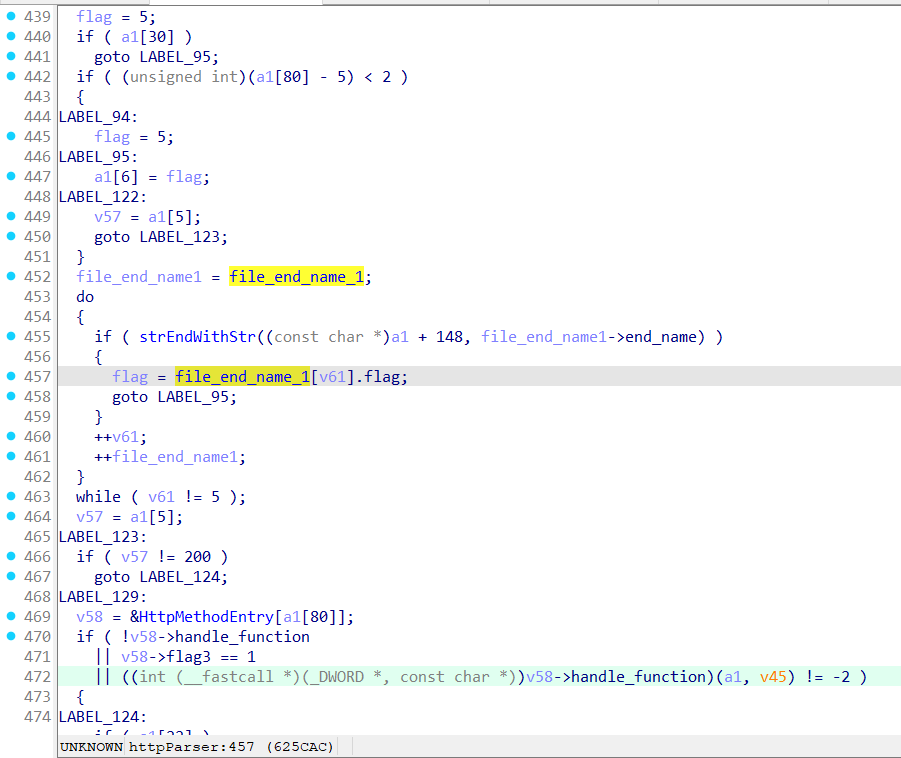Toggle breakpoint dot on line 439

[10, 16]
